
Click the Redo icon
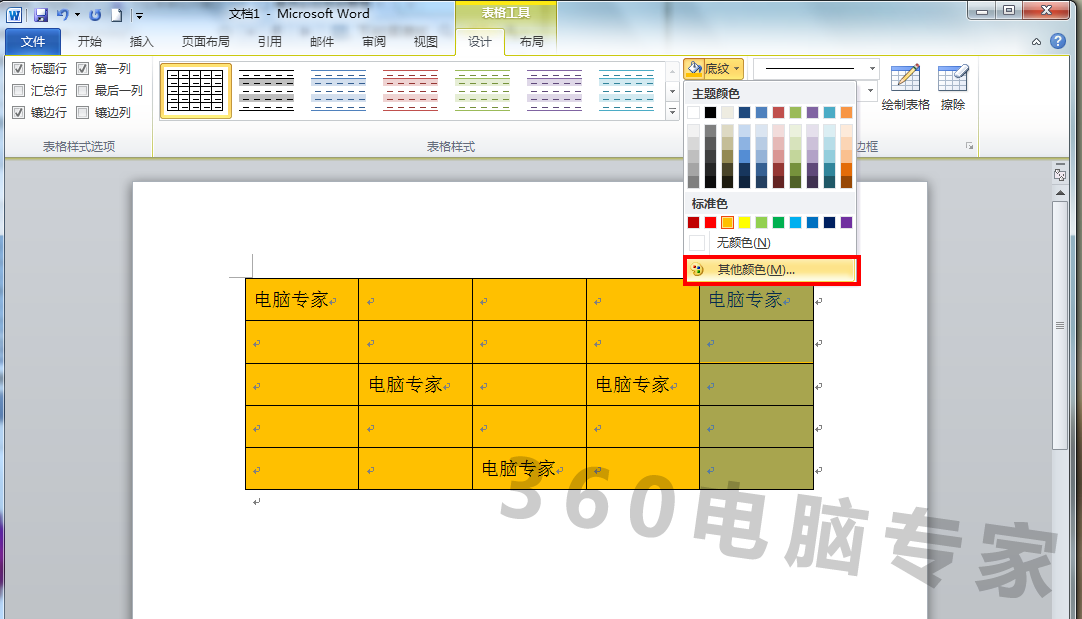(x=95, y=14)
